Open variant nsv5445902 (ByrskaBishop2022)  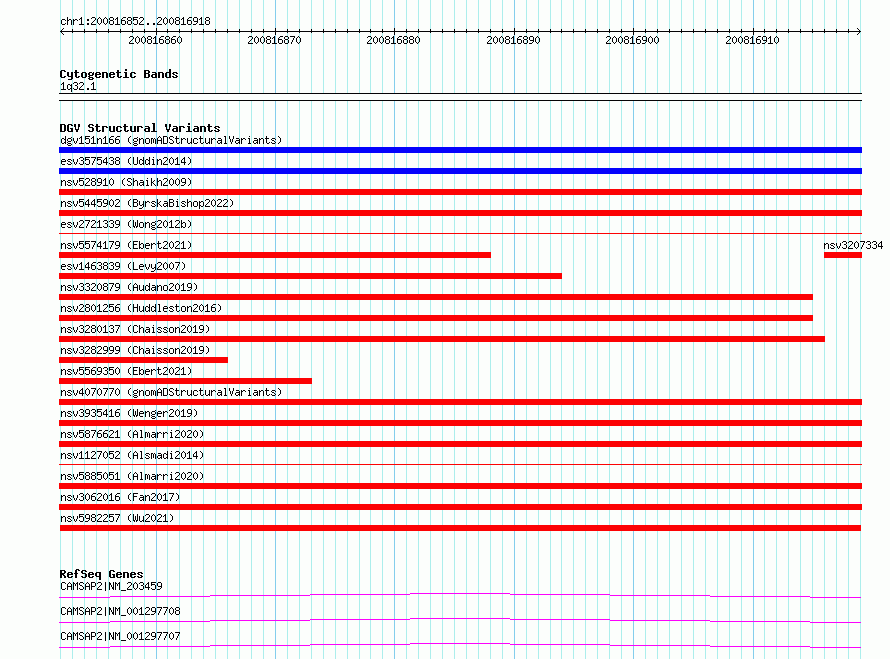click(147, 203)
